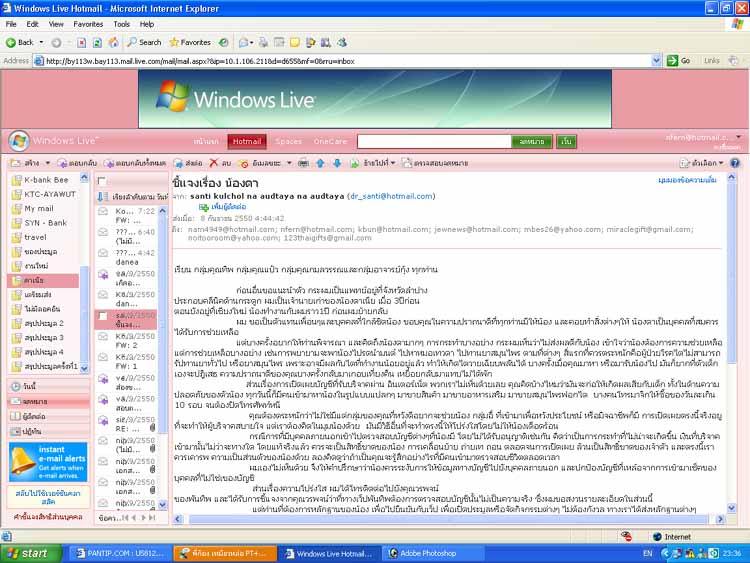Open the IE View menu
Image resolution: width=750 pixels, height=563 pixels.
coord(55,24)
